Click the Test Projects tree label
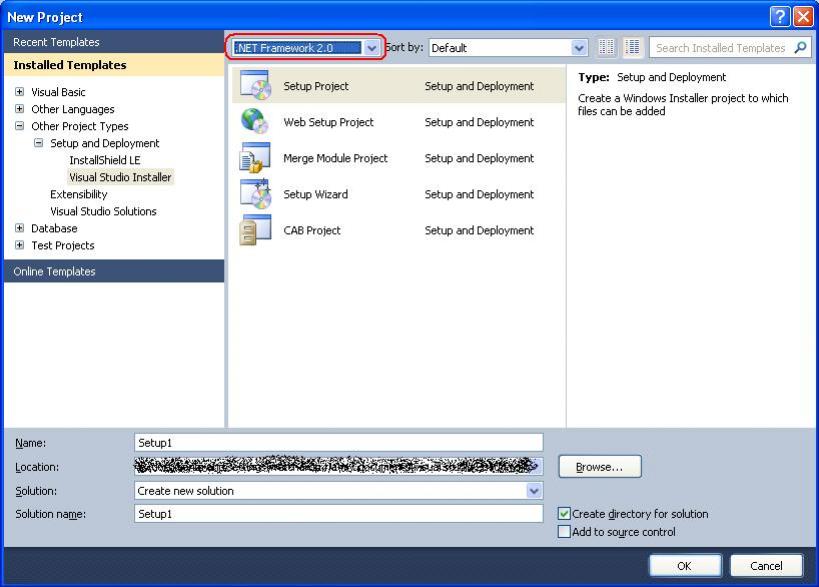The width and height of the screenshot is (819, 587). pos(63,245)
